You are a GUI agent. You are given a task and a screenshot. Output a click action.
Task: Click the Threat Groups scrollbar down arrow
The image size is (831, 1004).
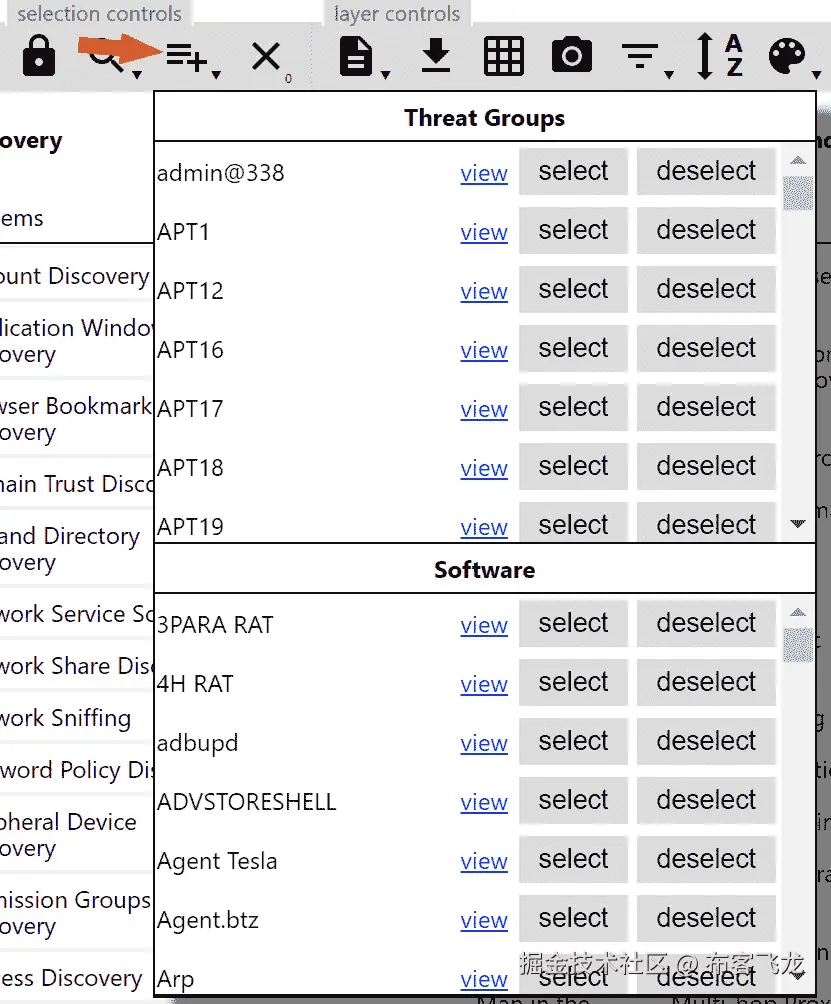pyautogui.click(x=797, y=522)
